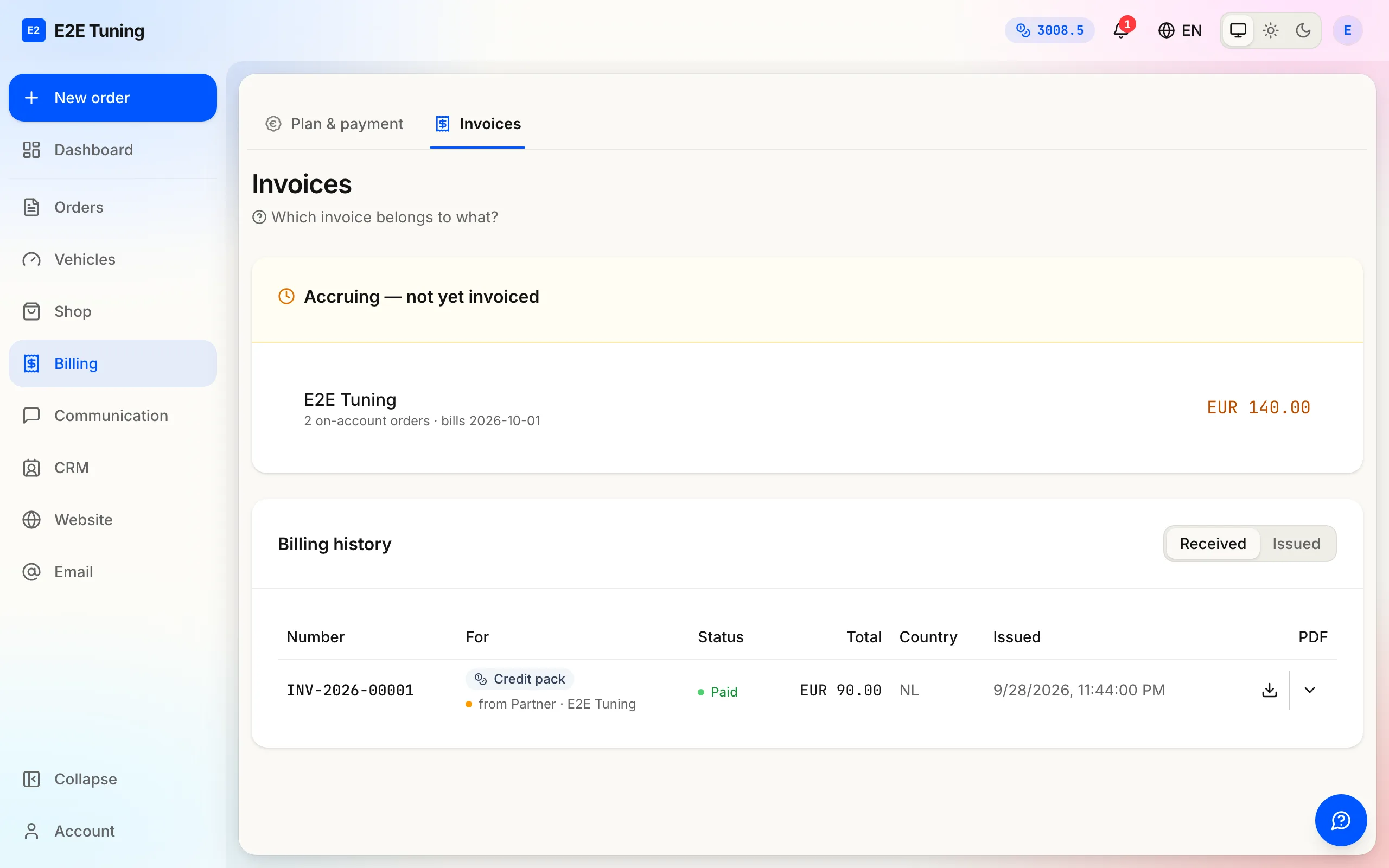The width and height of the screenshot is (1389, 868).
Task: Click the Credit pack badge
Action: [x=520, y=679]
